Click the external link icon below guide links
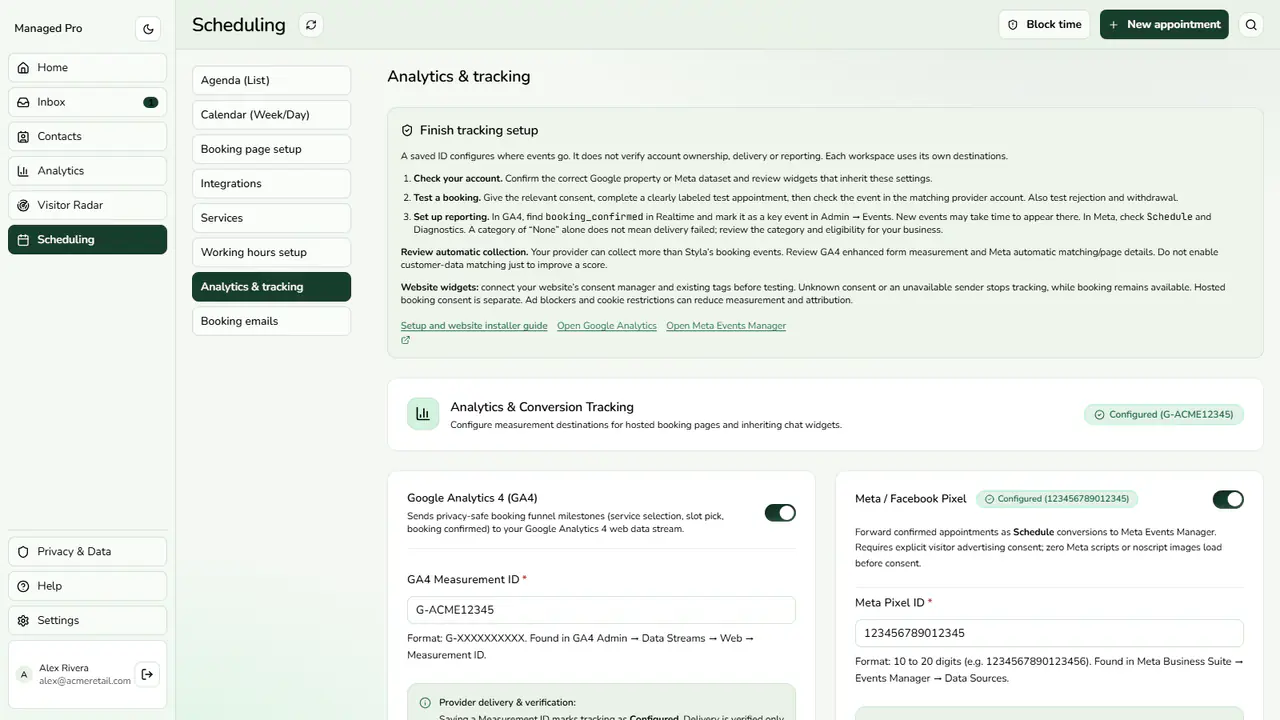 coord(405,340)
